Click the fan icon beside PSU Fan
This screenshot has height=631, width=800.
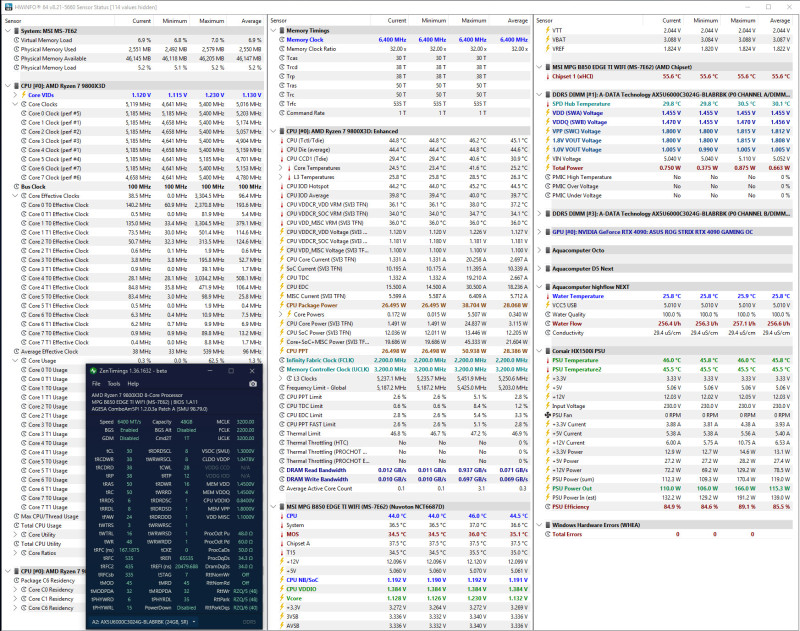[x=547, y=415]
